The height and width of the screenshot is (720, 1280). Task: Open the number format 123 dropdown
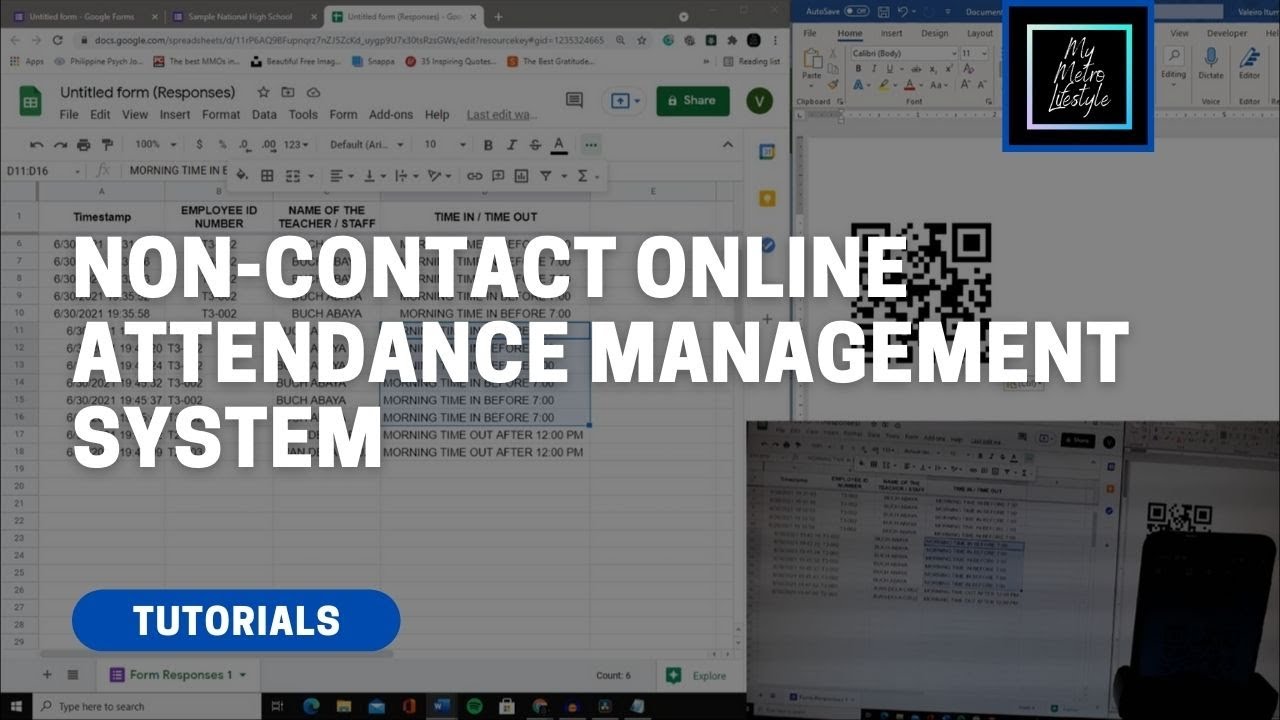click(295, 145)
